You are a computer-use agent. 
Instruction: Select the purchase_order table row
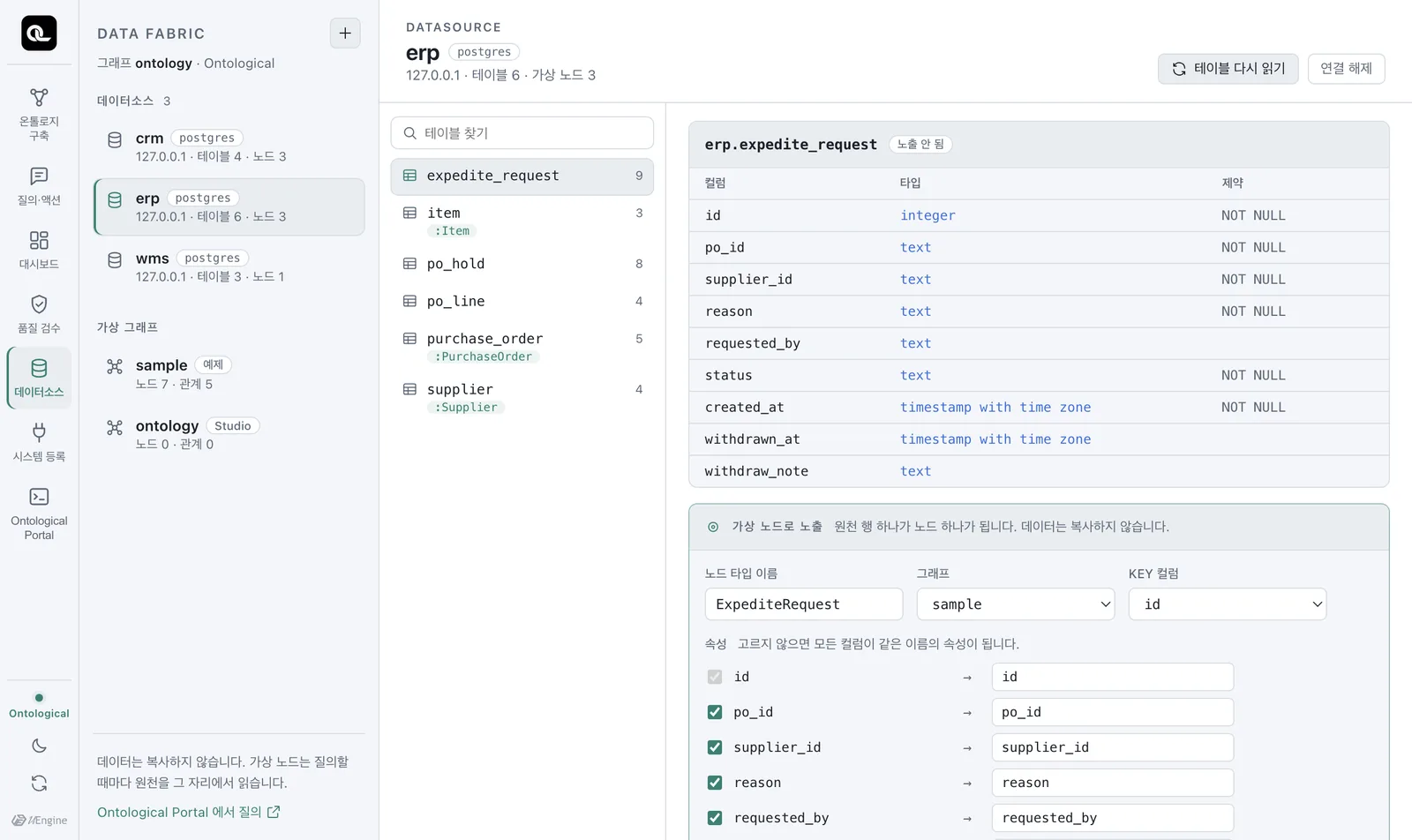pyautogui.click(x=522, y=347)
